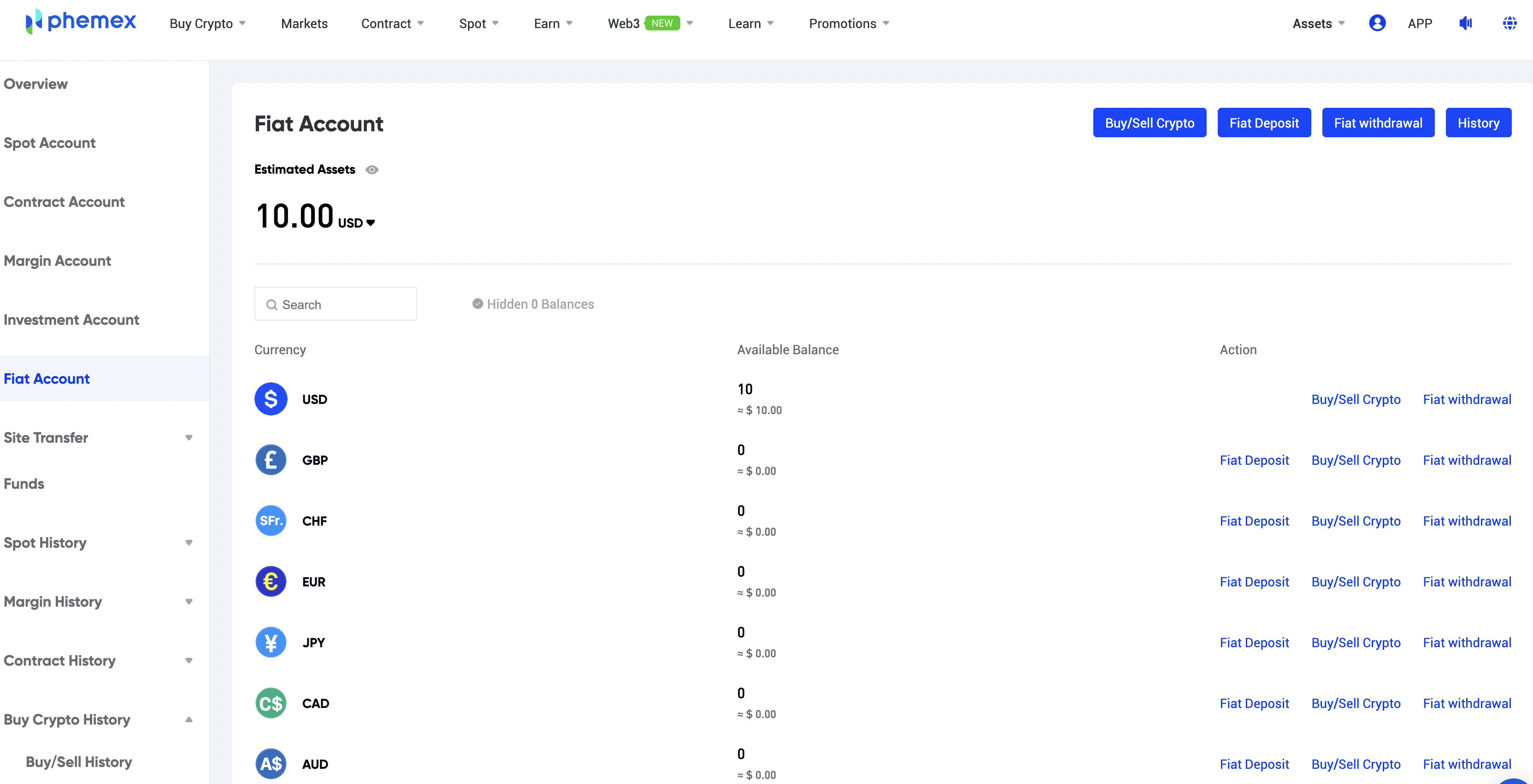Click the 10.00 estimated assets value
The height and width of the screenshot is (784, 1533).
(294, 215)
